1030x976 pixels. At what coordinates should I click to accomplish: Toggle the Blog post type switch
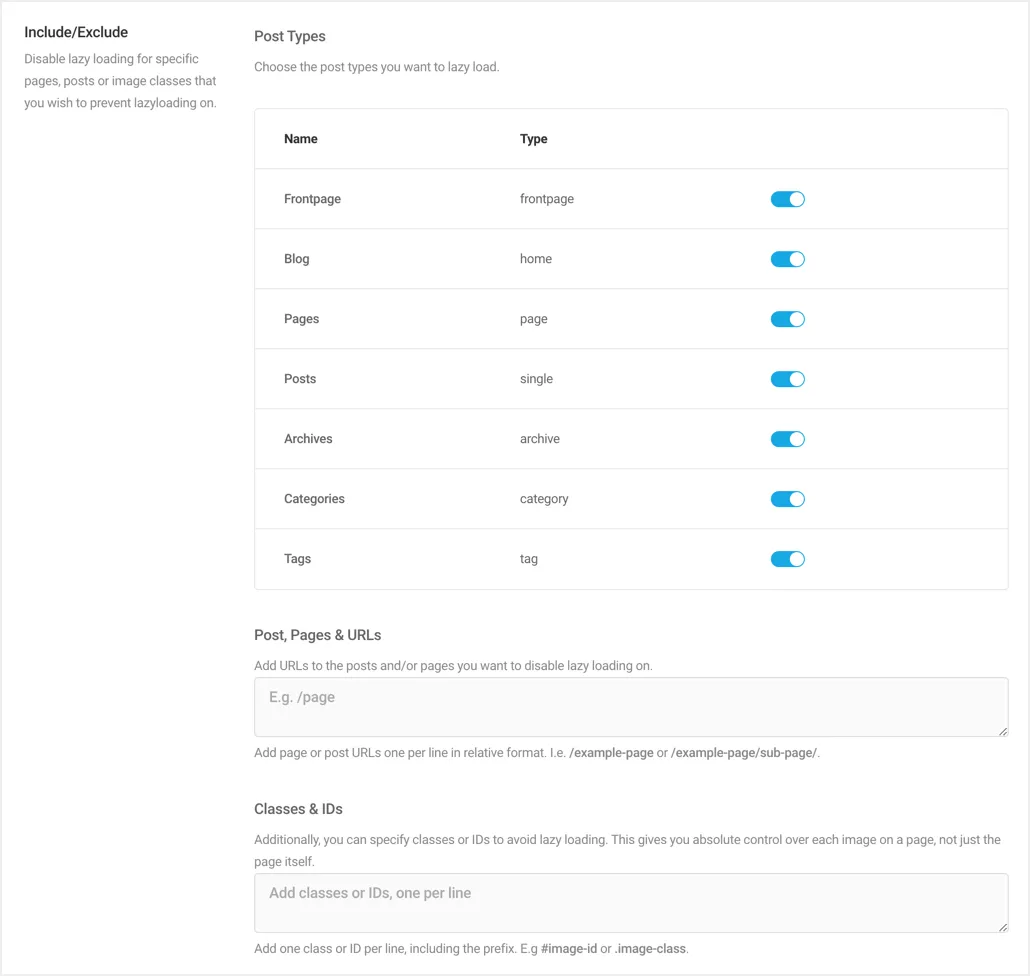pyautogui.click(x=787, y=258)
